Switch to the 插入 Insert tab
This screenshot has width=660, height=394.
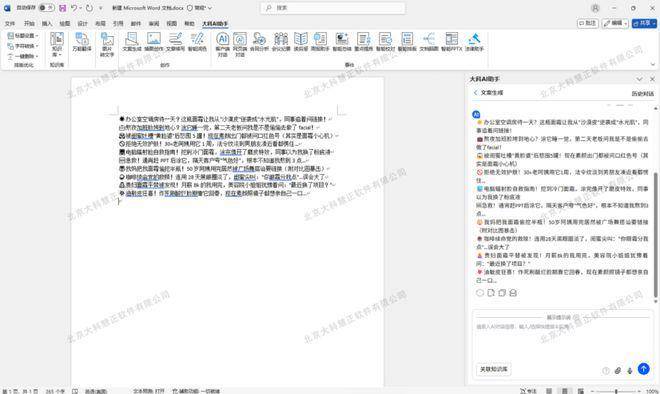click(x=47, y=24)
